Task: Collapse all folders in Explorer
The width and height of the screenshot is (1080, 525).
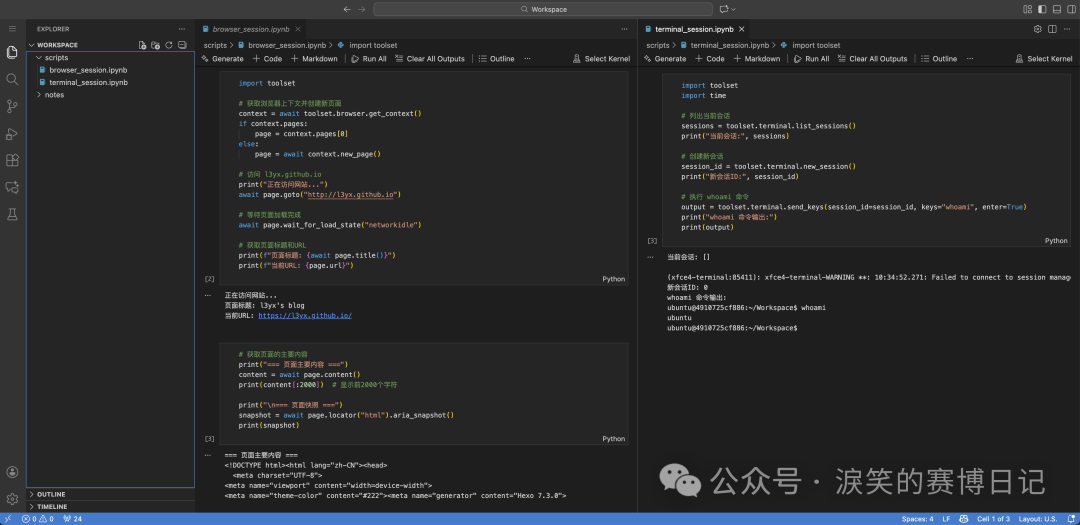Action: click(x=182, y=45)
